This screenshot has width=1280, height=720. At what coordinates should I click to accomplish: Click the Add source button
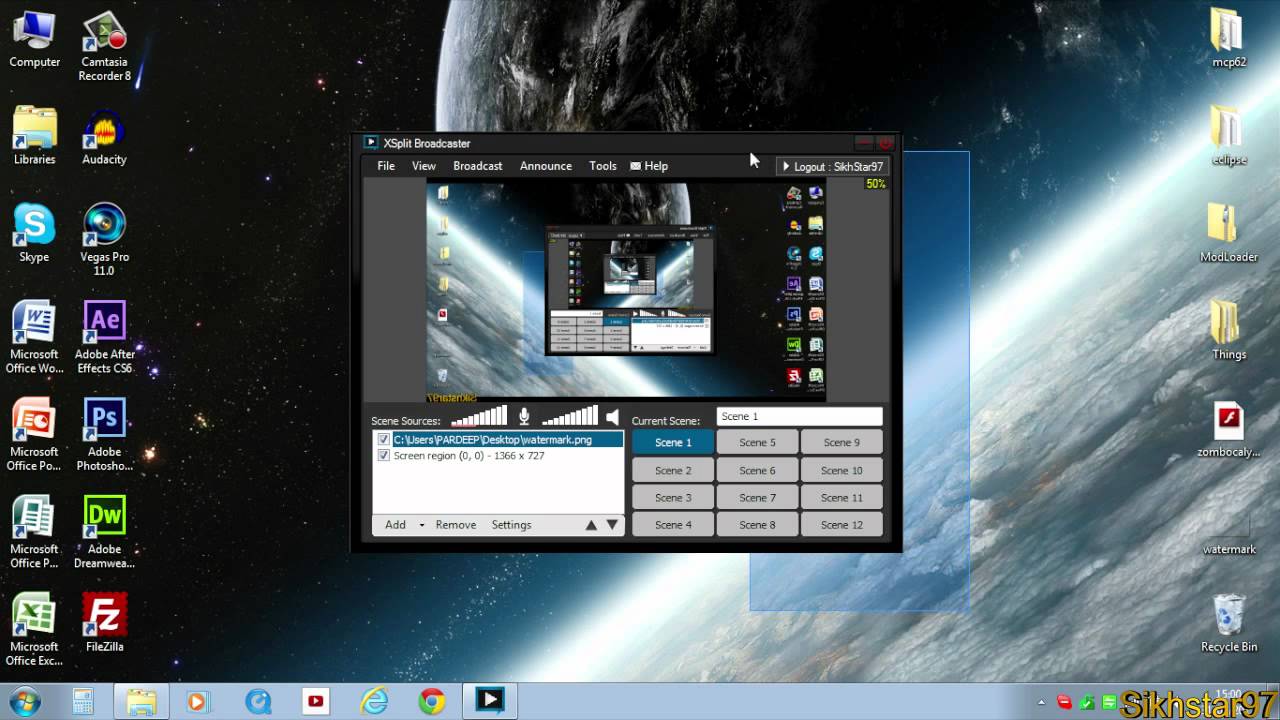[x=396, y=525]
